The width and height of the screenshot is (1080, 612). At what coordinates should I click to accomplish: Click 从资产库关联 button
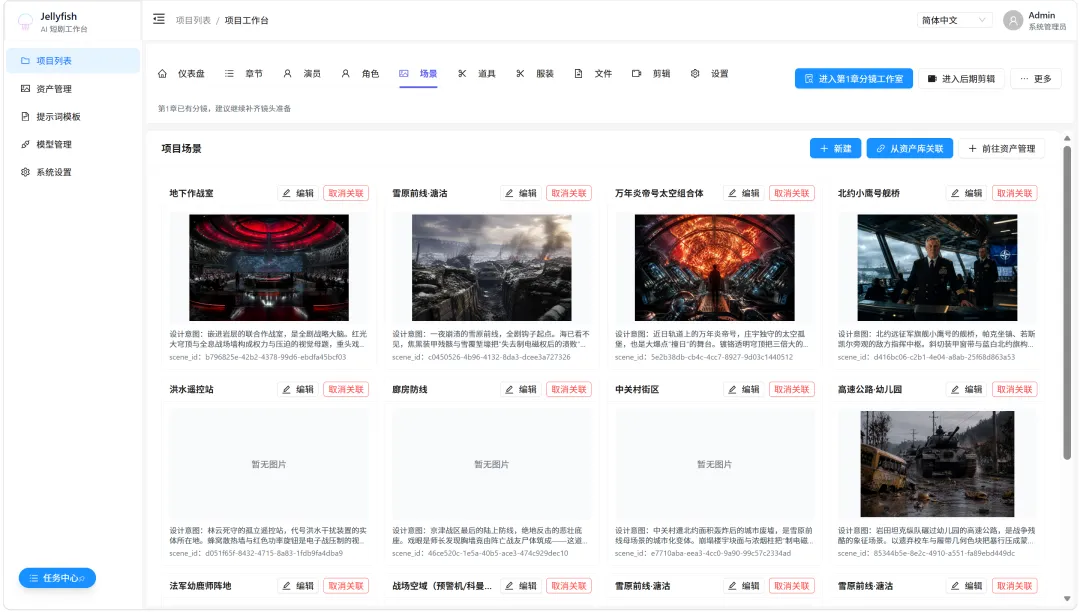pos(909,149)
